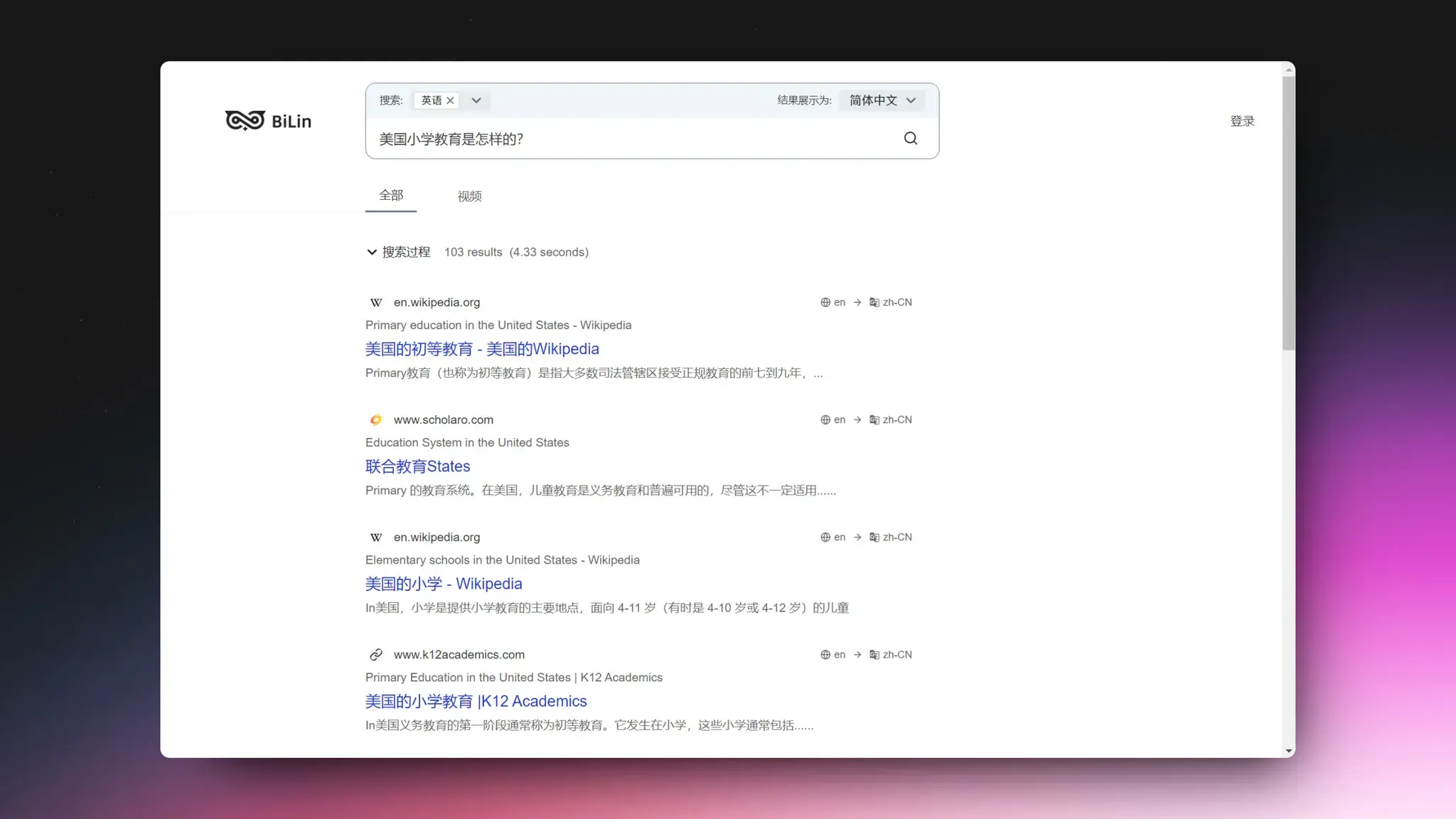Open 美国的小学 - Wikipedia result
Image resolution: width=1456 pixels, height=819 pixels.
point(444,584)
